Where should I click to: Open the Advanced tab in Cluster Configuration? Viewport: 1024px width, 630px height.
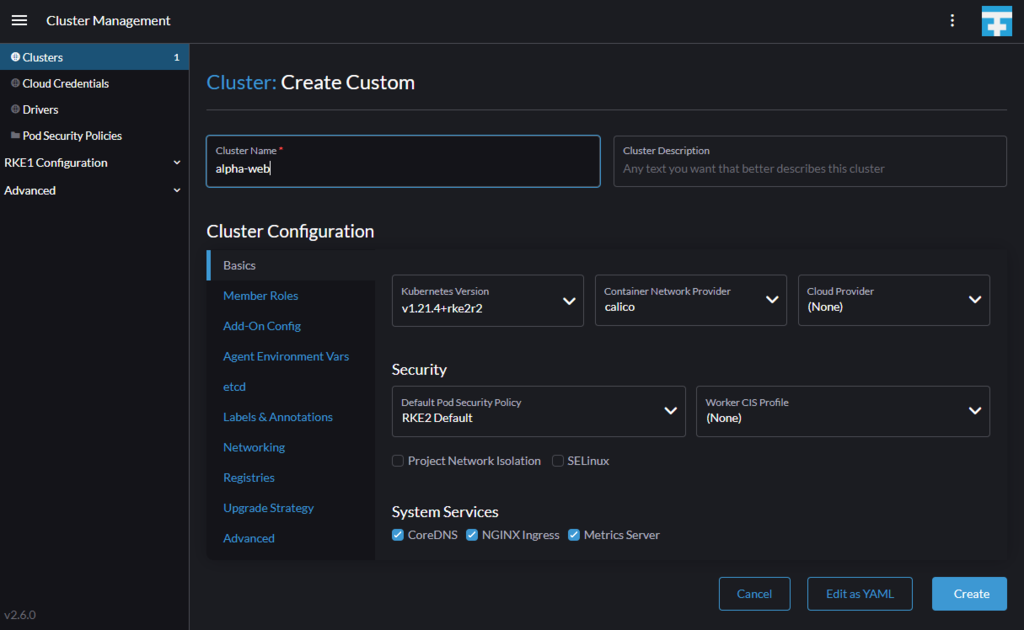pyautogui.click(x=249, y=539)
